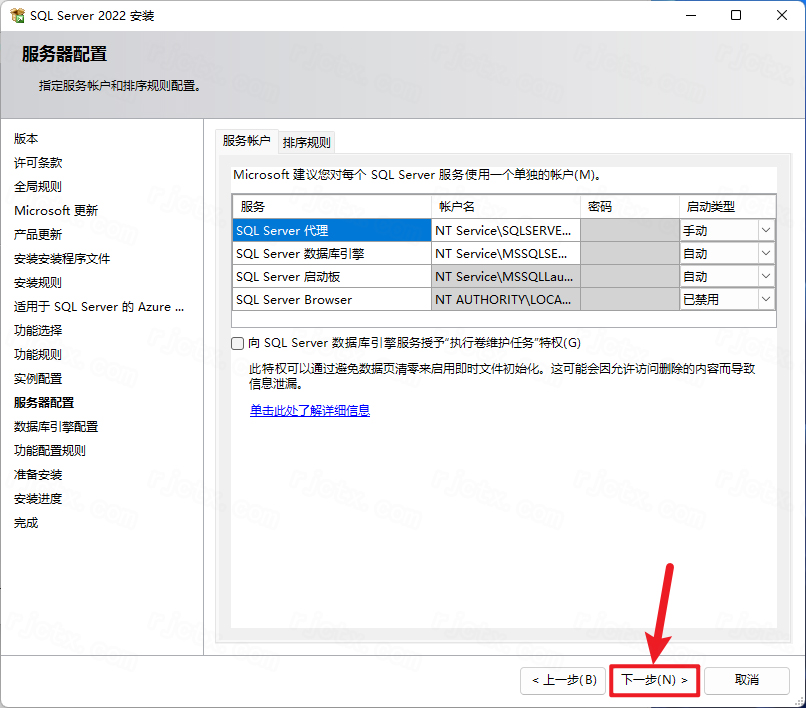Select 安装安装程序文件 step in sidebar

(x=62, y=259)
